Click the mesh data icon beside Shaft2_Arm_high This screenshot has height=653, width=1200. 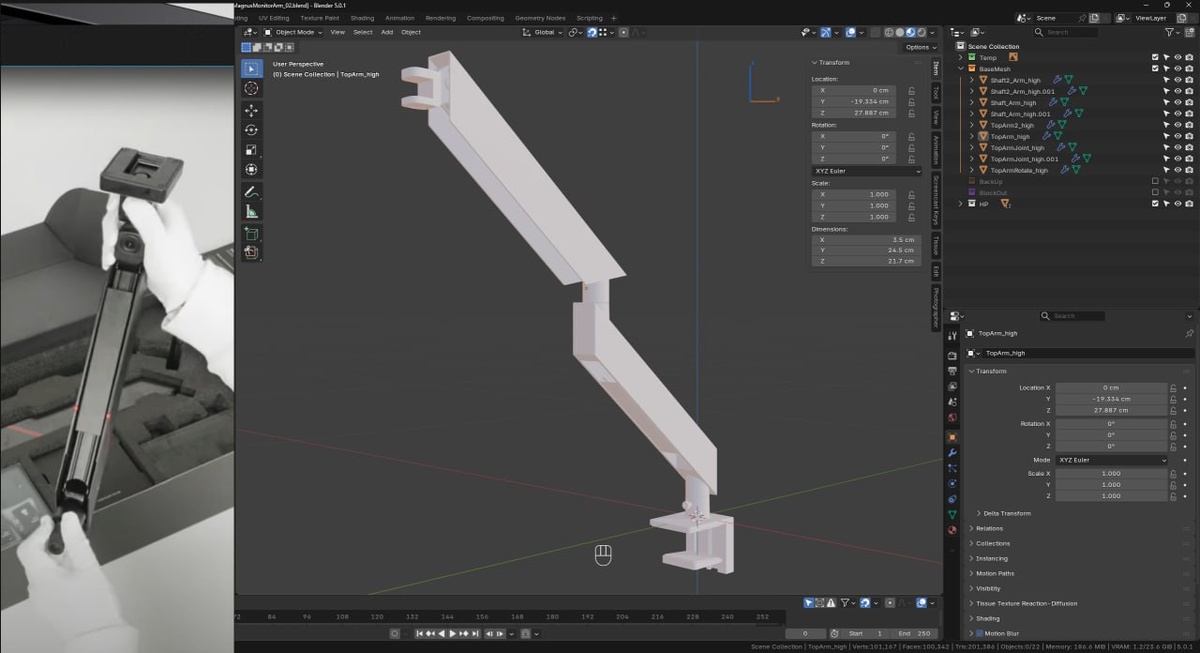pos(1067,80)
